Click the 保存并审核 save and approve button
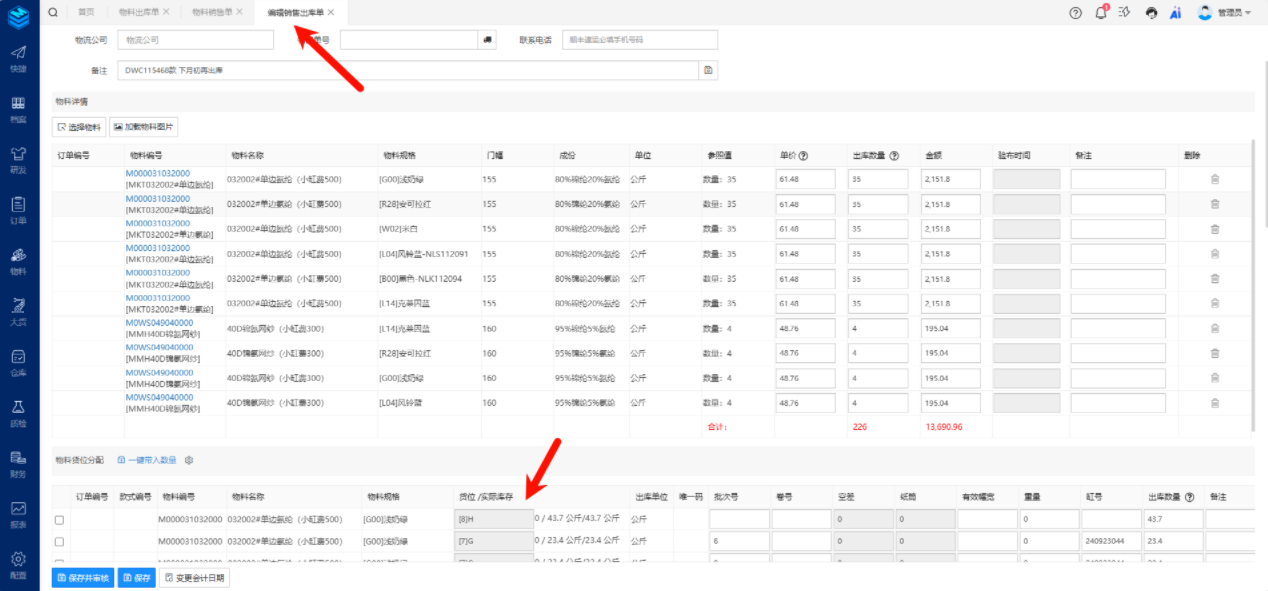Viewport: 1268px width, 591px height. [x=82, y=578]
